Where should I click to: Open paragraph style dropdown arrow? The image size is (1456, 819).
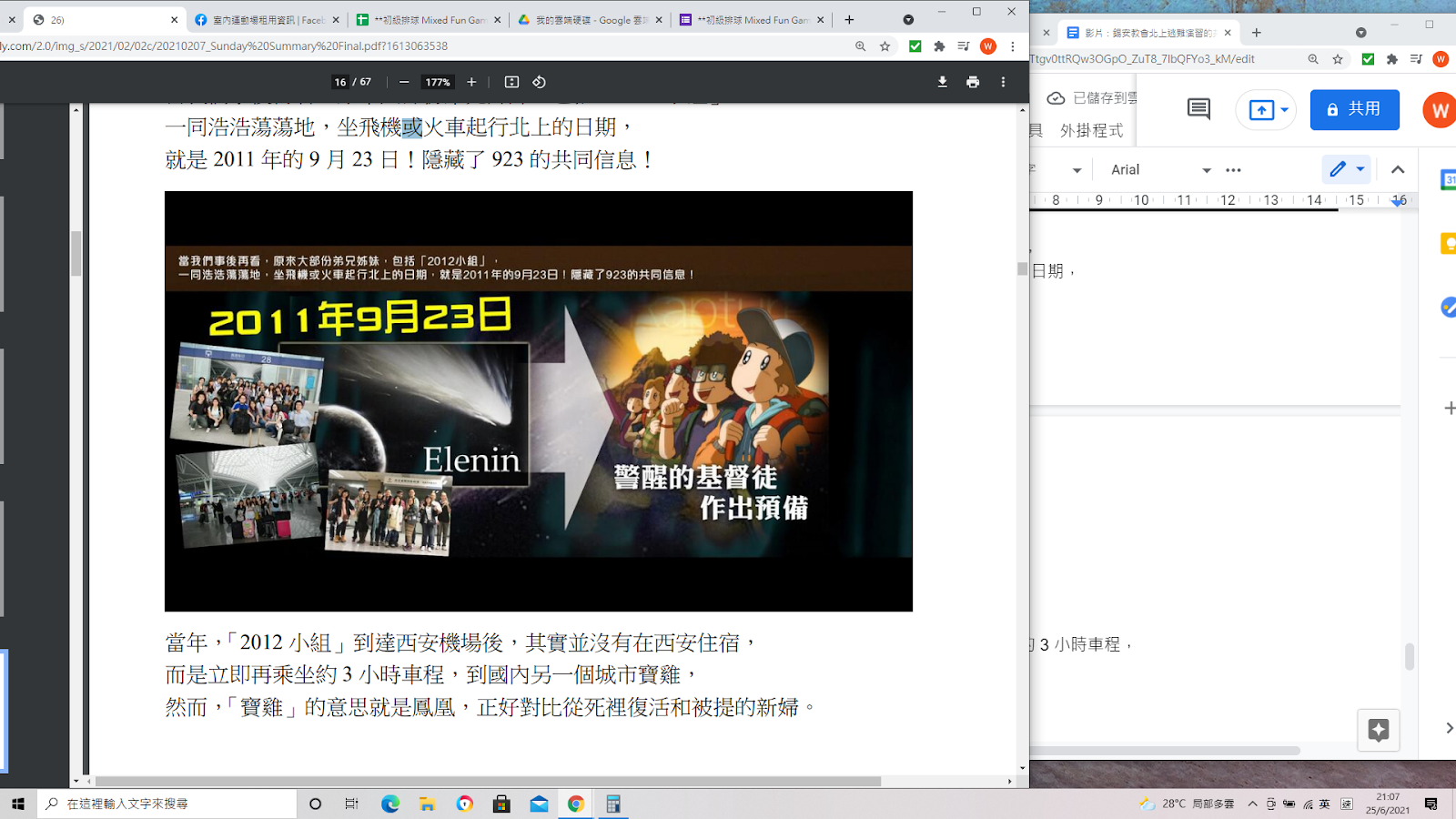[1077, 170]
